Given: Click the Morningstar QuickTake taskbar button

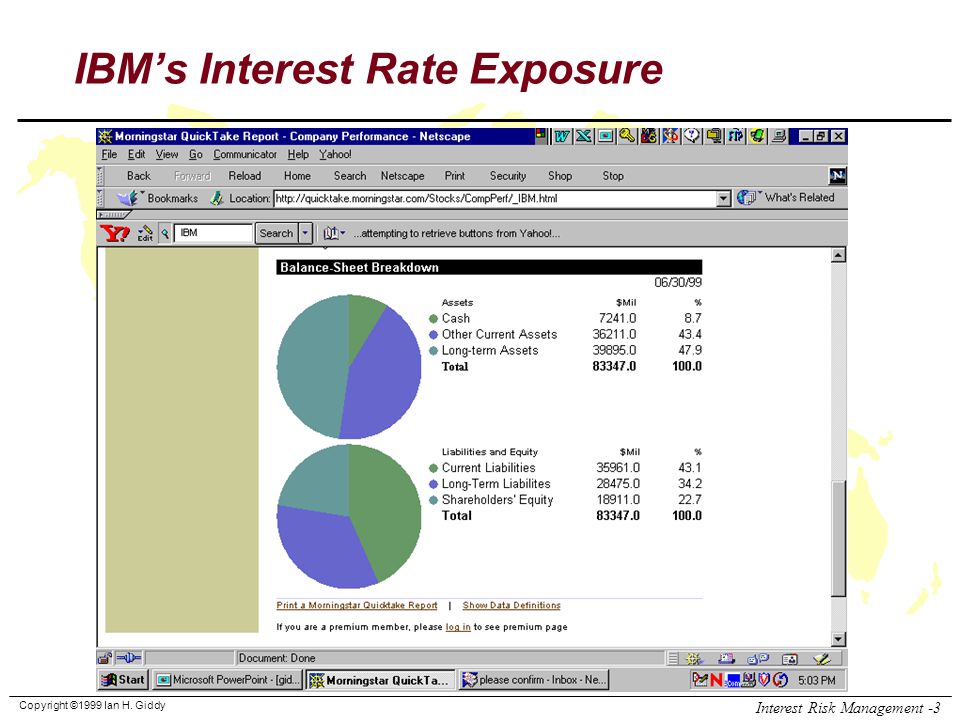Looking at the screenshot, I should tap(380, 680).
